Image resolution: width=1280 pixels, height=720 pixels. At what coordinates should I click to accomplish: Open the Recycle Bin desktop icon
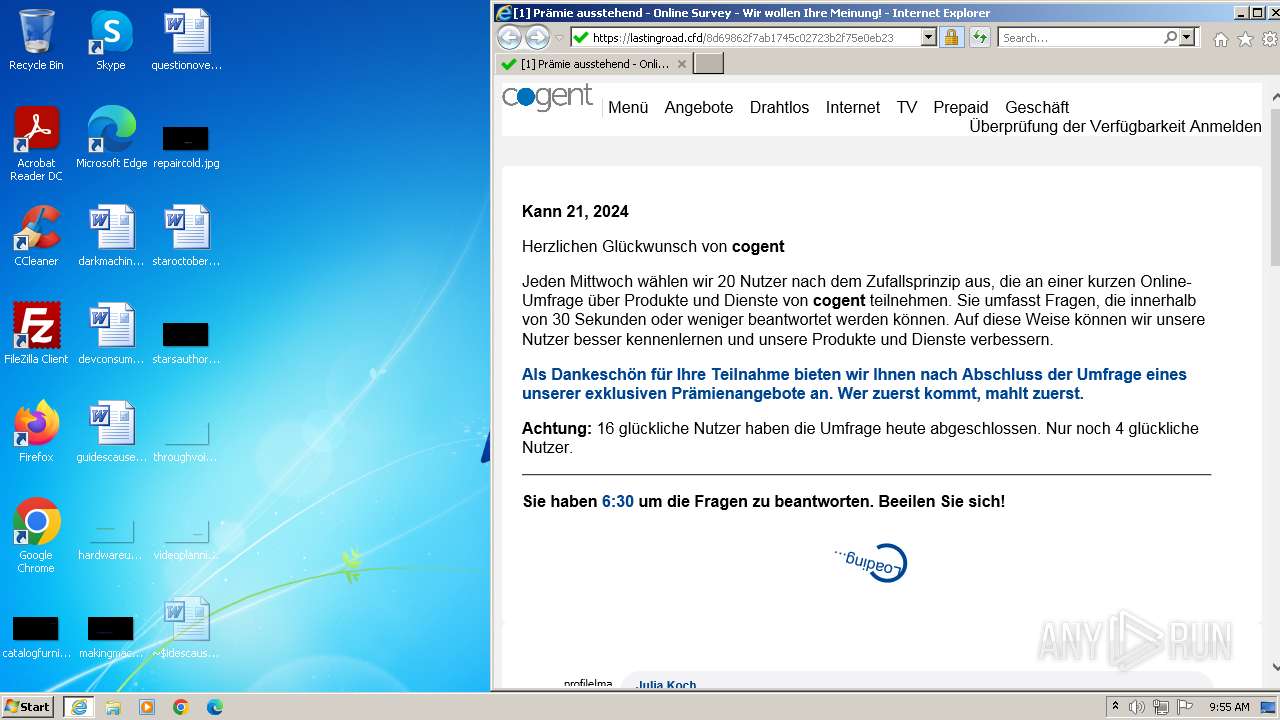36,40
